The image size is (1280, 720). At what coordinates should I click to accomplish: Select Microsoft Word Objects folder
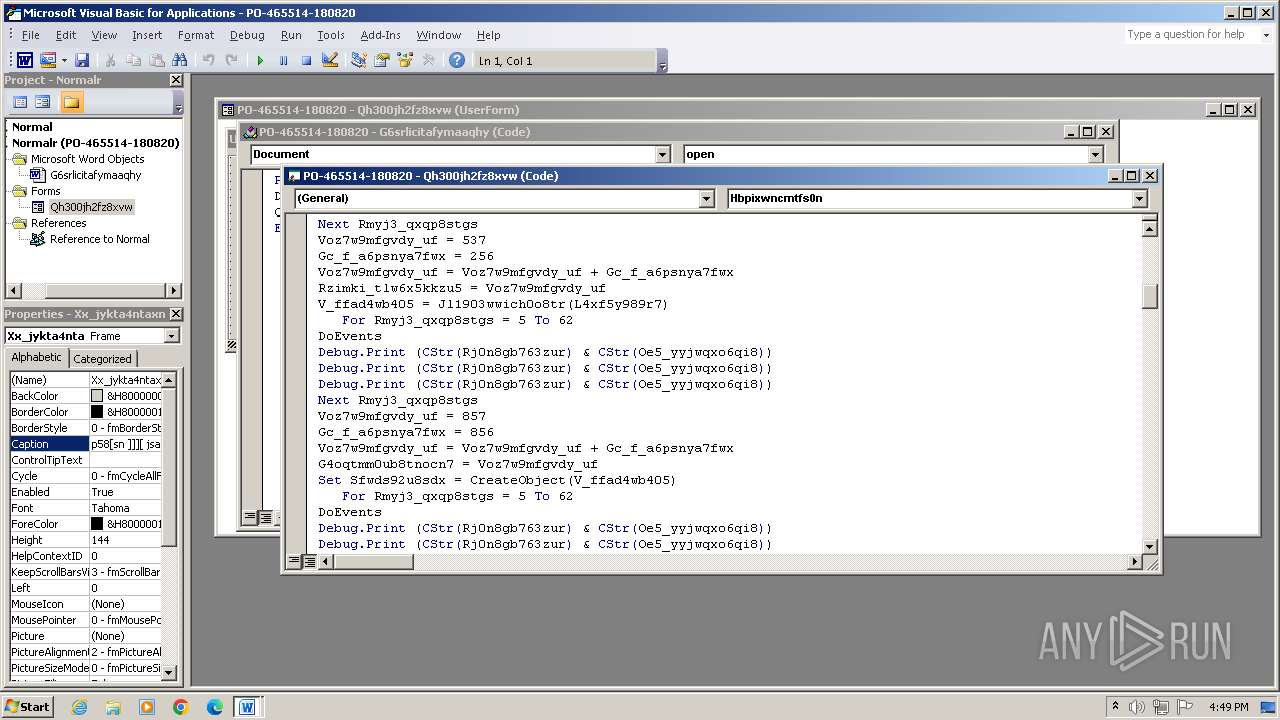pyautogui.click(x=87, y=159)
